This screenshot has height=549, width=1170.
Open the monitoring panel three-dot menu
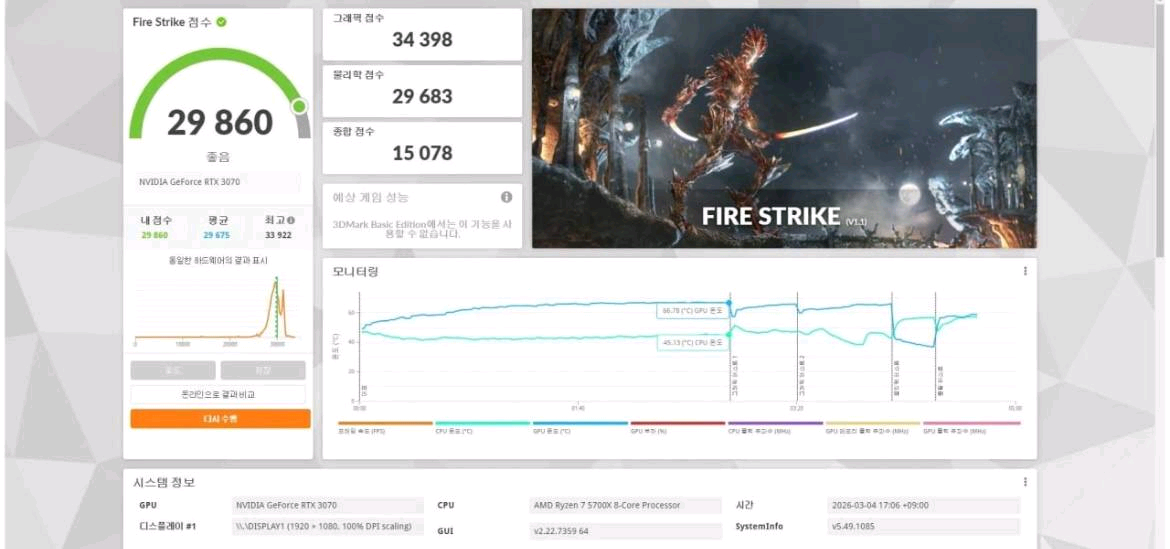1025,271
